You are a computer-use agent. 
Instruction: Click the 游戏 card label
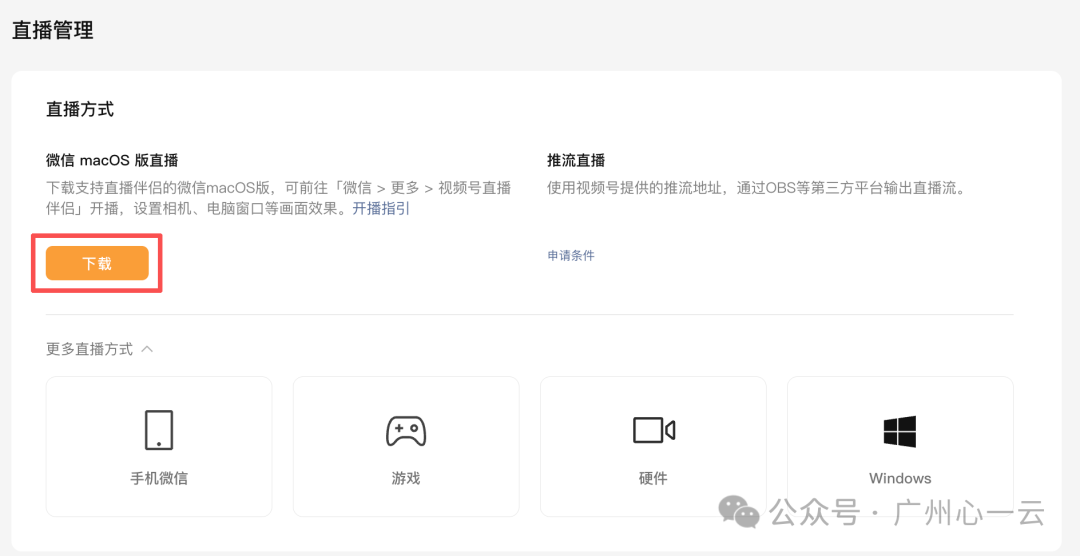[x=406, y=478]
